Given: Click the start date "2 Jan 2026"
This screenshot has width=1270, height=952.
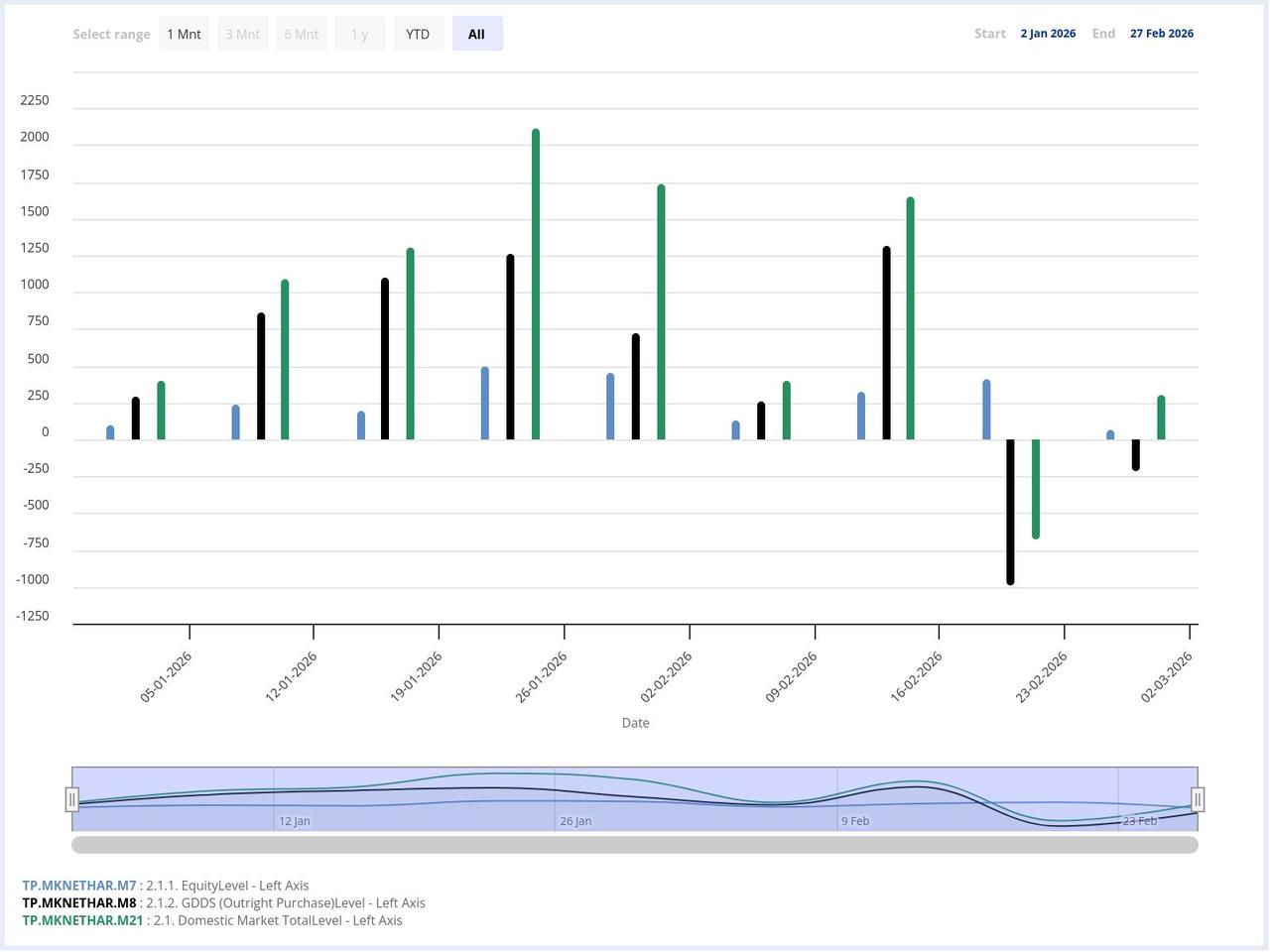Looking at the screenshot, I should (1048, 33).
